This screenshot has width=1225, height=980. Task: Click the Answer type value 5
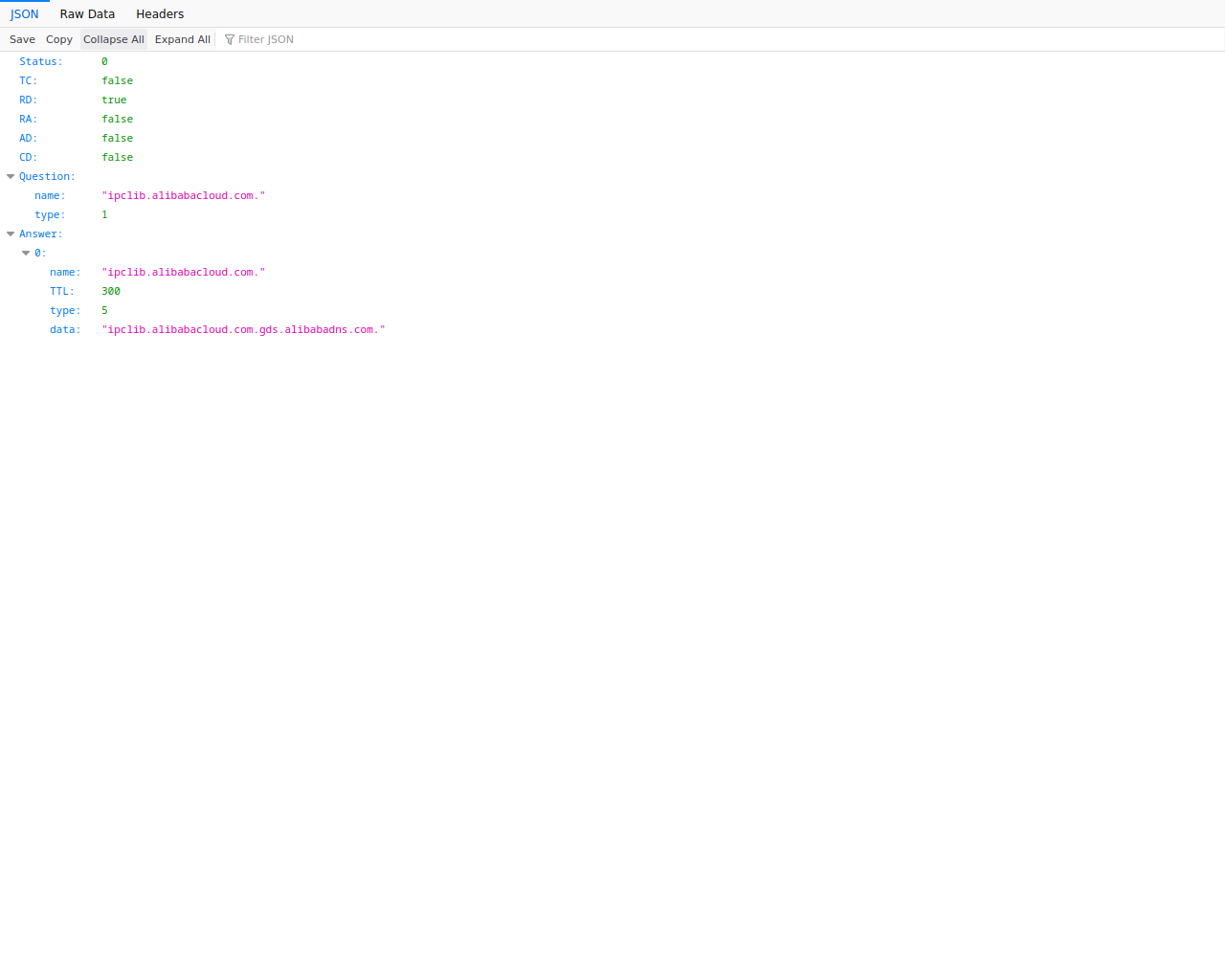pos(104,310)
